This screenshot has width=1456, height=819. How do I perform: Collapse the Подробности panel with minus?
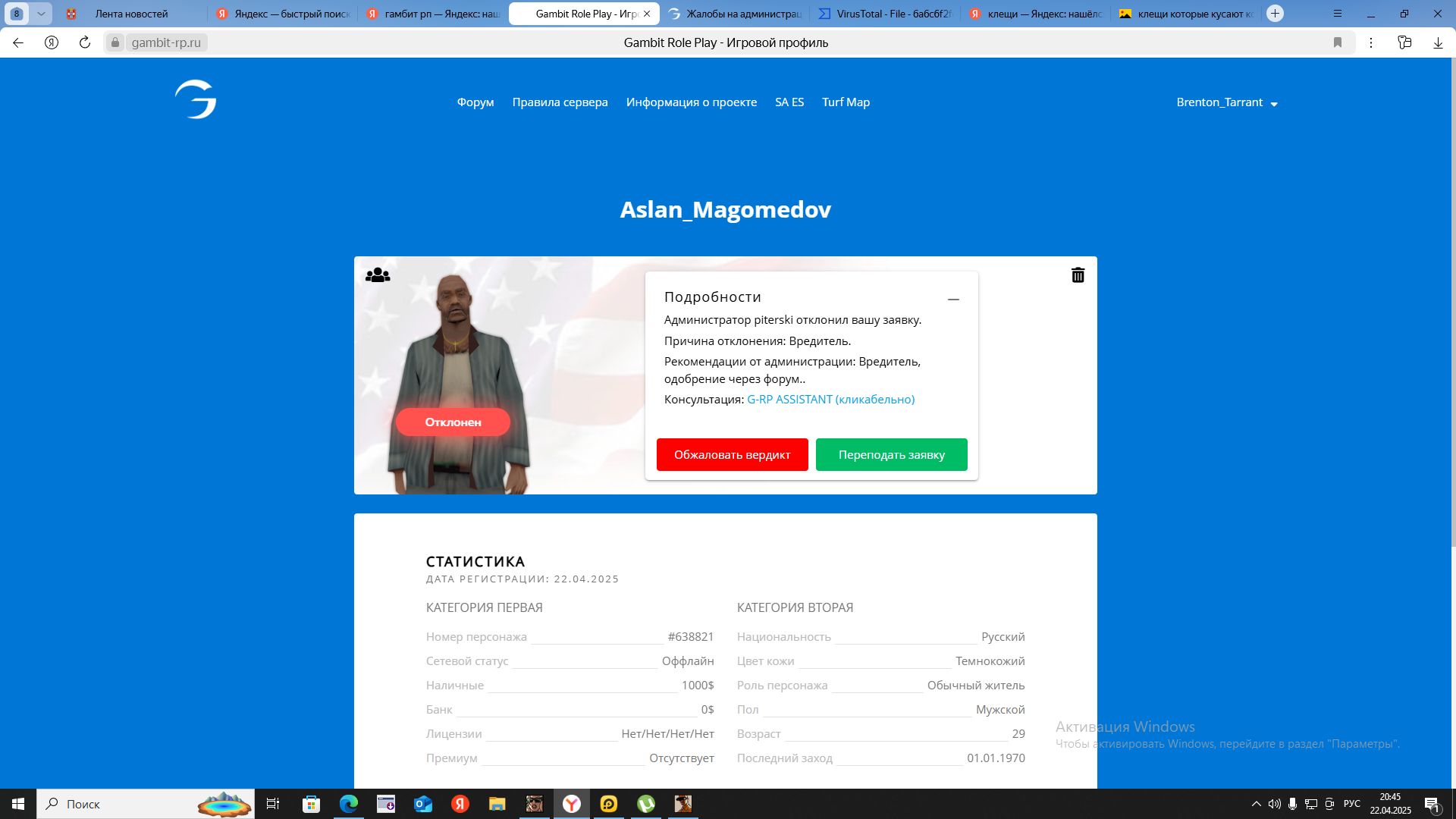tap(953, 300)
